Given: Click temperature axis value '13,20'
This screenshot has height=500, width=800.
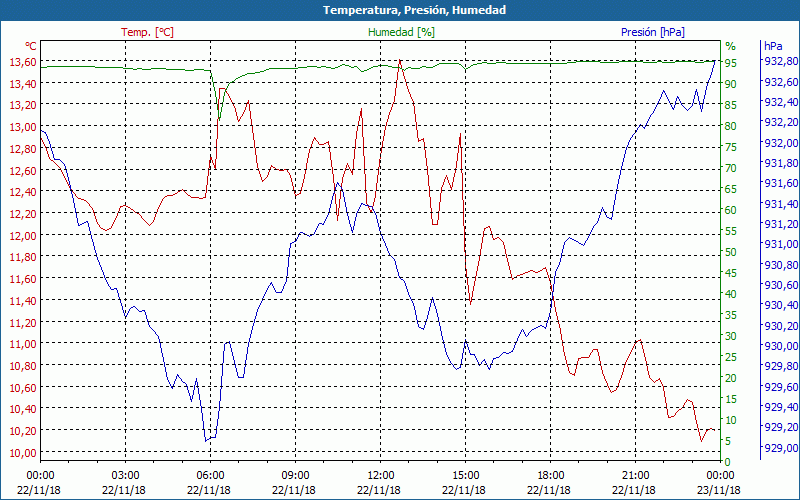Looking at the screenshot, I should click(23, 105).
